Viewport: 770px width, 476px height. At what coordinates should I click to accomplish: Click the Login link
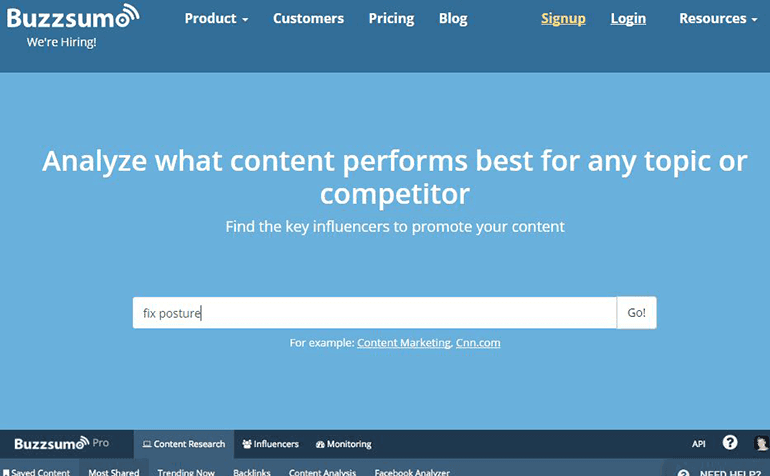pos(628,18)
